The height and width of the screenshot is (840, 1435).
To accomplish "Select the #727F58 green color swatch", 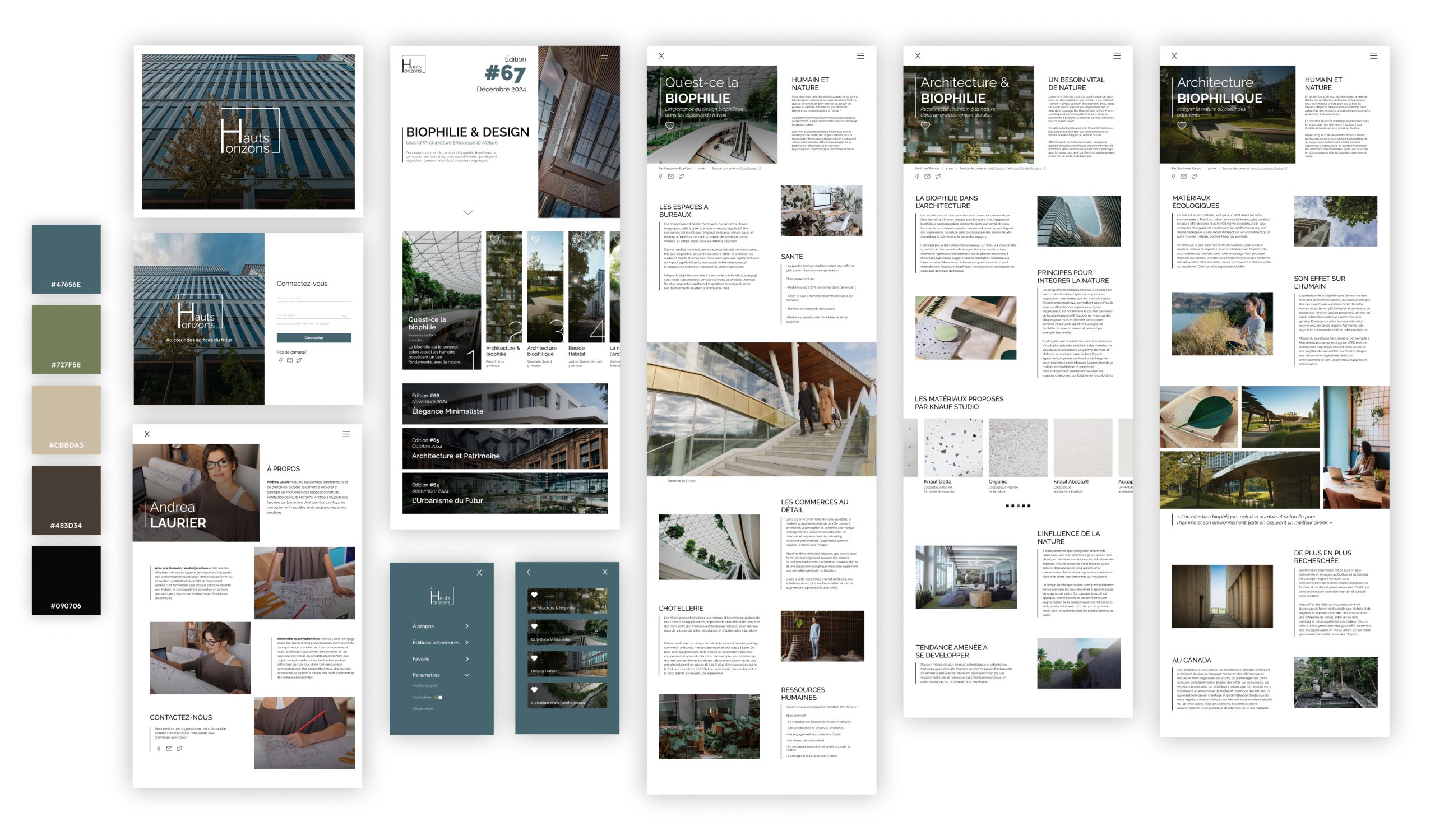I will (x=66, y=340).
